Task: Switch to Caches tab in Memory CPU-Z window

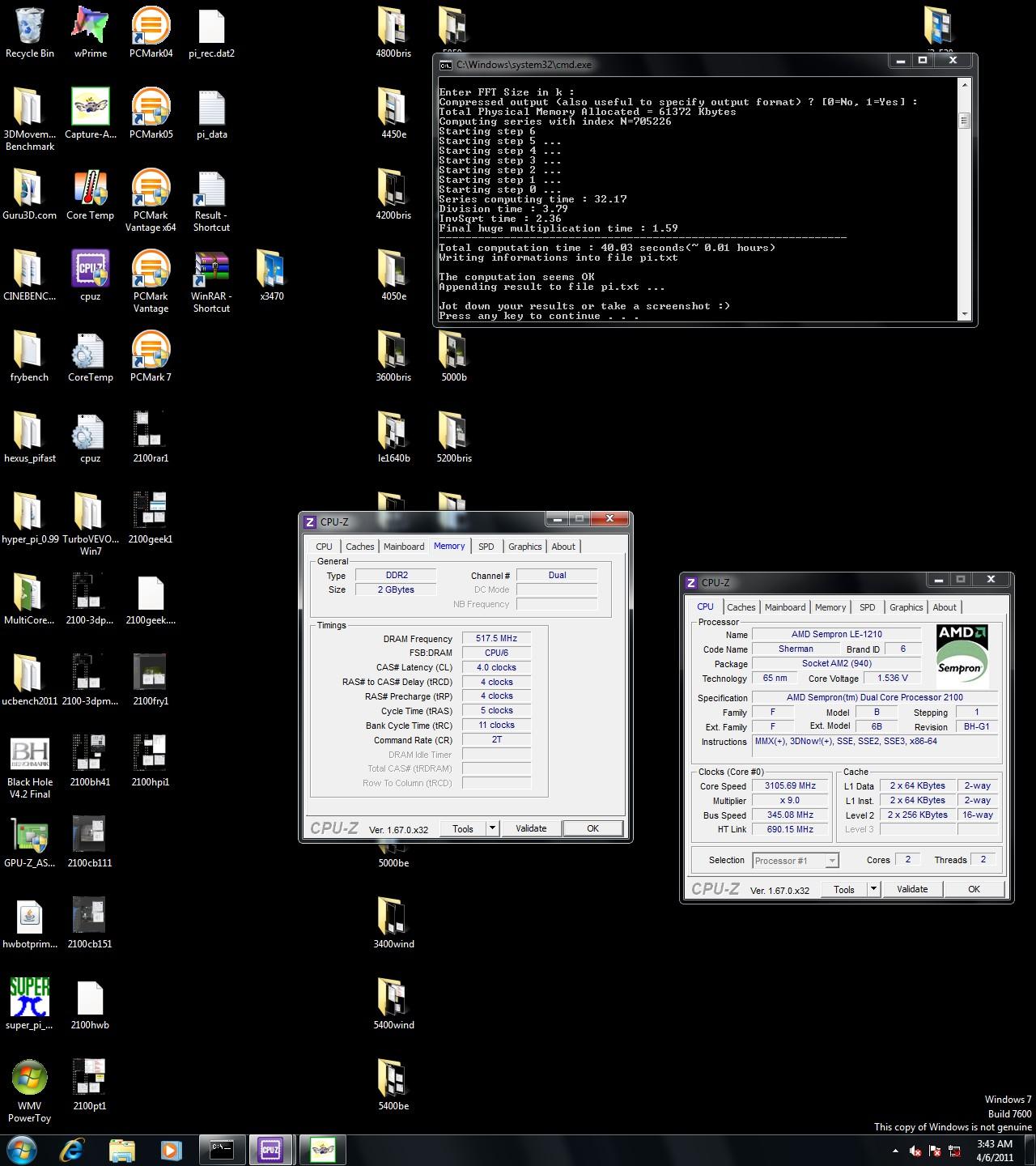Action: pyautogui.click(x=359, y=547)
